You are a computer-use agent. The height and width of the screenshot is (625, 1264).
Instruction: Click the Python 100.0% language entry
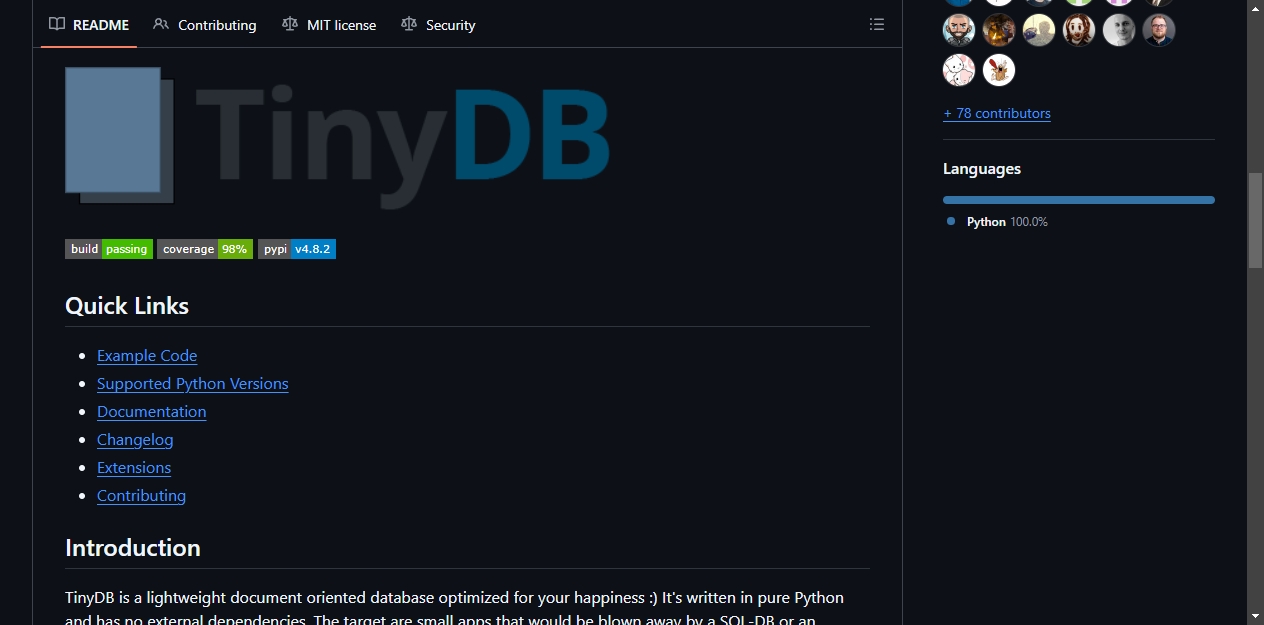coord(997,222)
